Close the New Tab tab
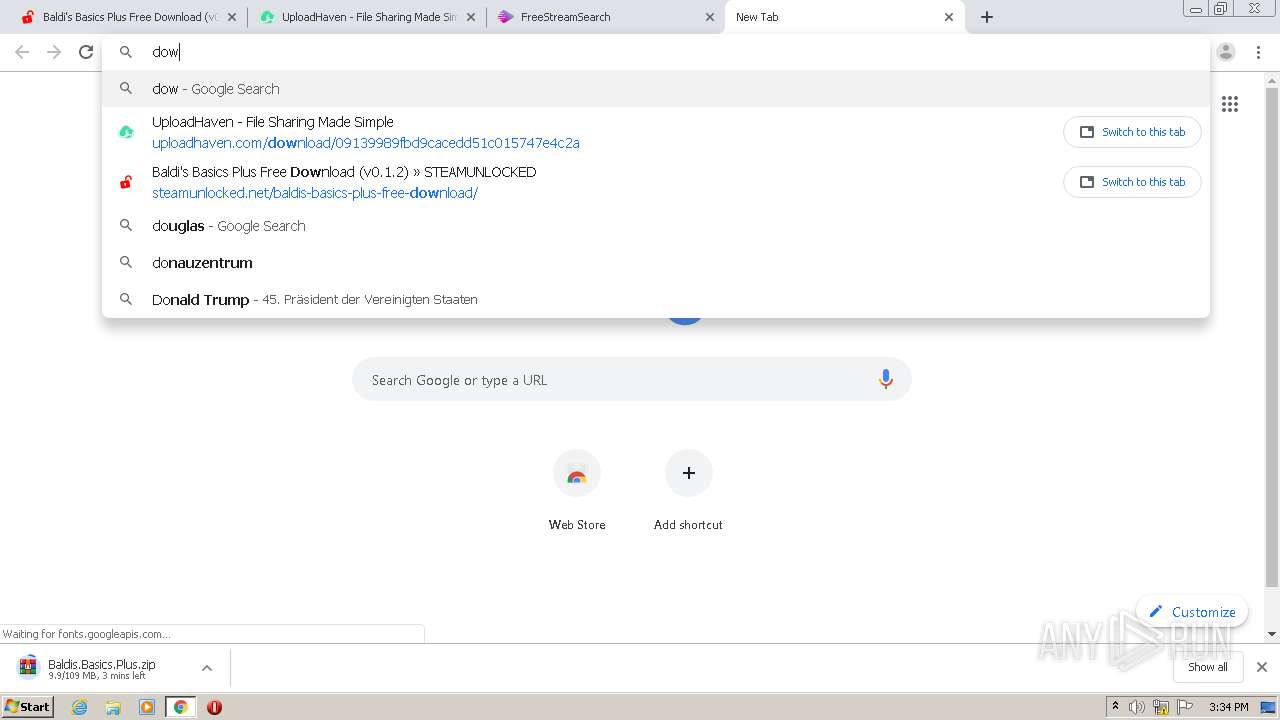 (949, 17)
